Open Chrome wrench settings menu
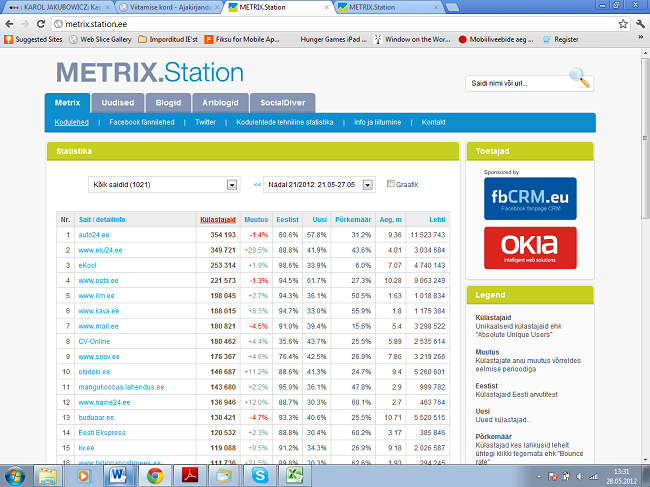Screen dimensions: 650x487 (637, 23)
